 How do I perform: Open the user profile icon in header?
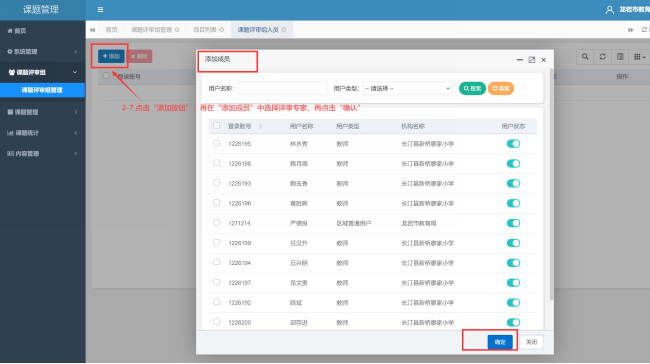(609, 10)
